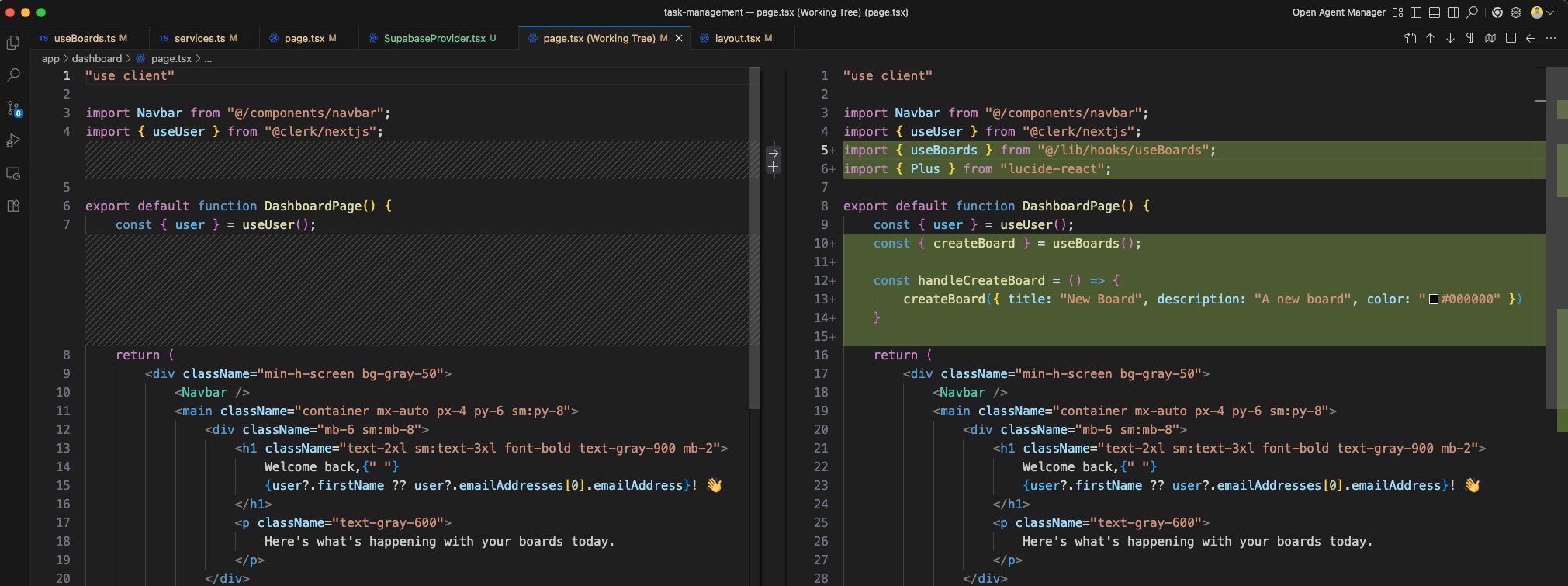
Task: Open the more actions ellipsis menu
Action: (x=1551, y=38)
